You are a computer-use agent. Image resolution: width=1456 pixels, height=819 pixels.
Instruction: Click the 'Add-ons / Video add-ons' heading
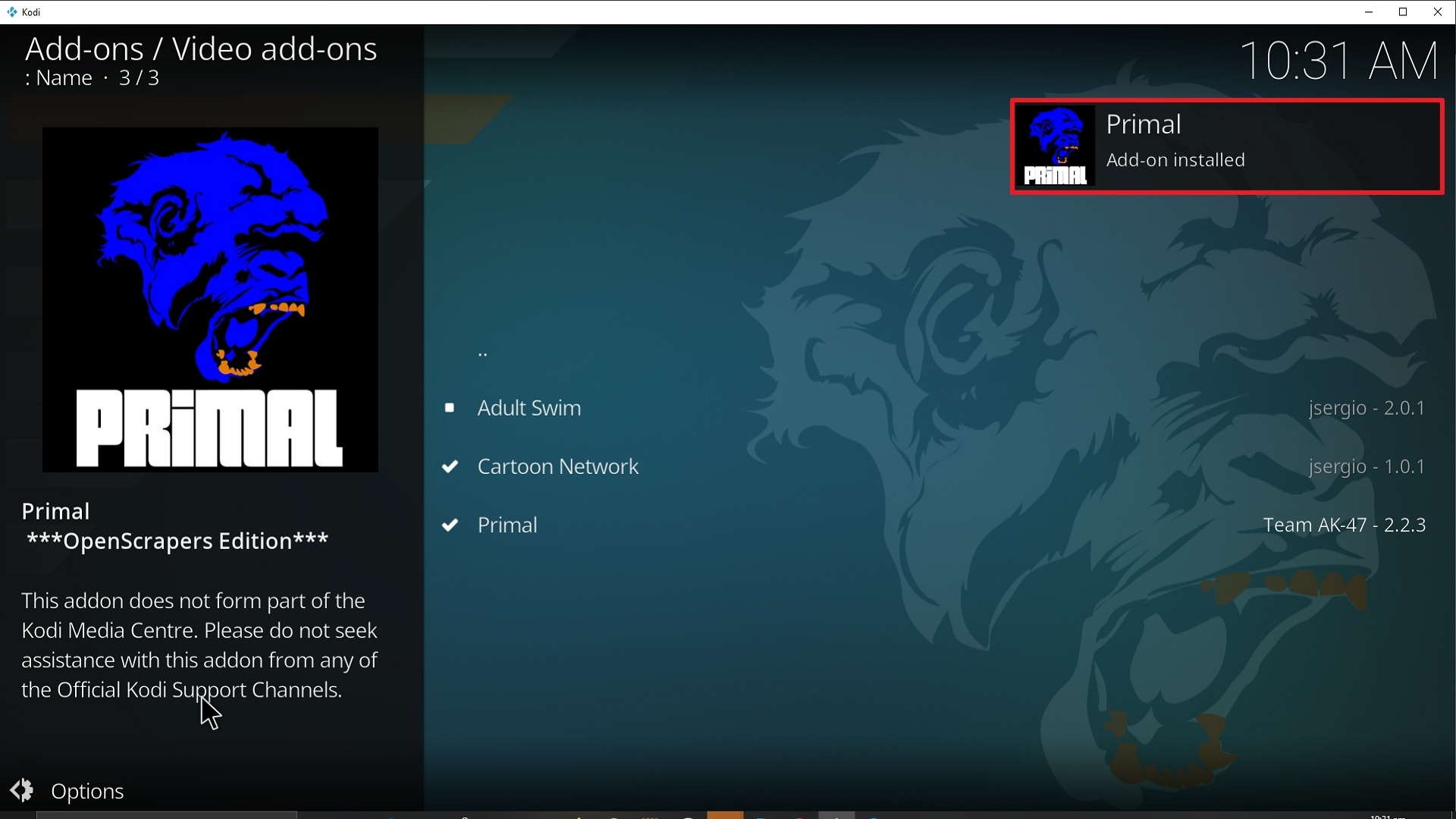(x=201, y=49)
